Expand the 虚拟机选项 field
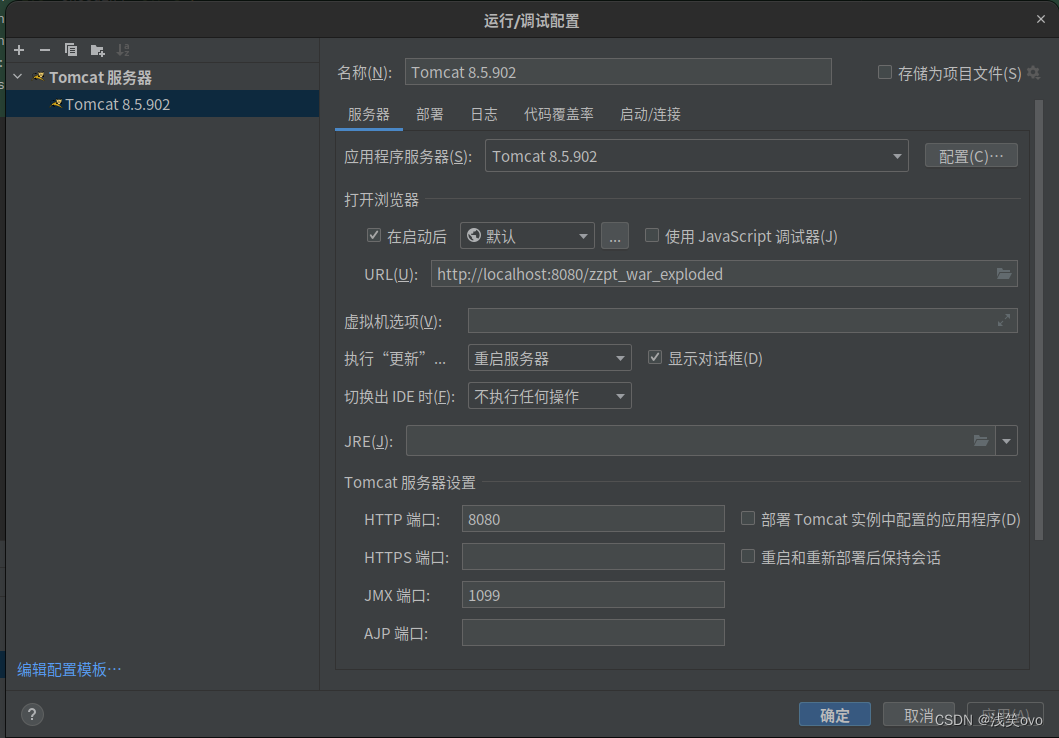Image resolution: width=1059 pixels, height=738 pixels. pyautogui.click(x=1004, y=320)
